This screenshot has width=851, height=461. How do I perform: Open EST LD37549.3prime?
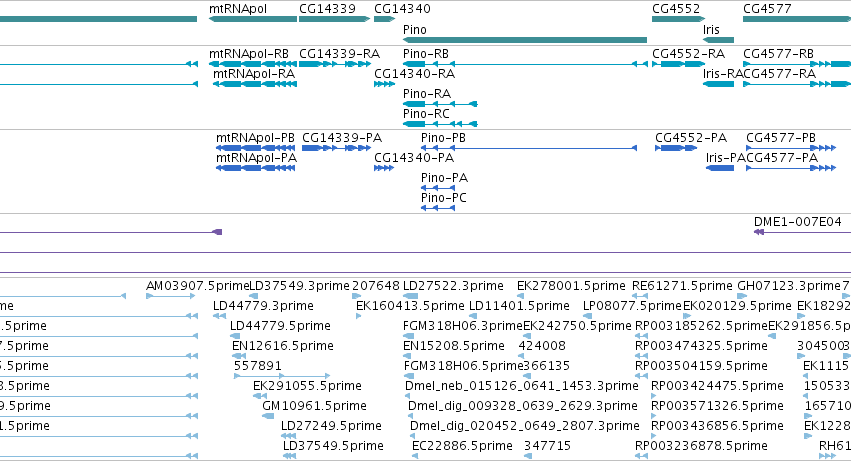pos(299,286)
